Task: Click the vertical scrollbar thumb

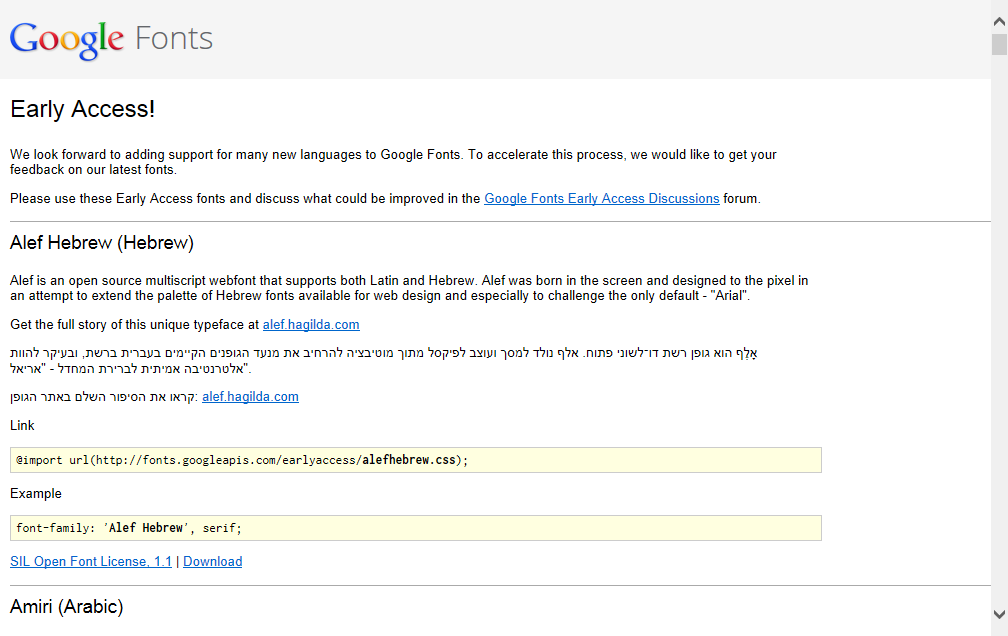Action: pyautogui.click(x=999, y=44)
